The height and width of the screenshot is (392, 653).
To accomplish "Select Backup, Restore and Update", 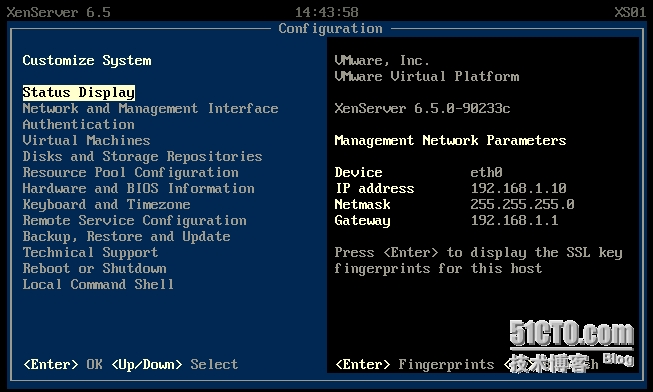I will pos(127,237).
